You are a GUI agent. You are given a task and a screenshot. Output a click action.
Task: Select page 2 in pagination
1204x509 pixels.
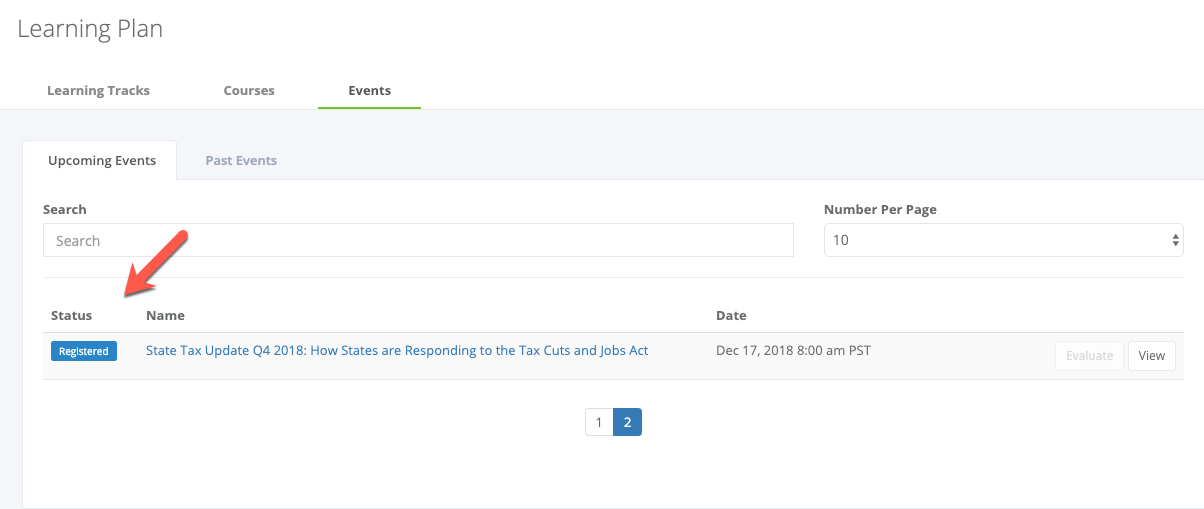point(627,422)
